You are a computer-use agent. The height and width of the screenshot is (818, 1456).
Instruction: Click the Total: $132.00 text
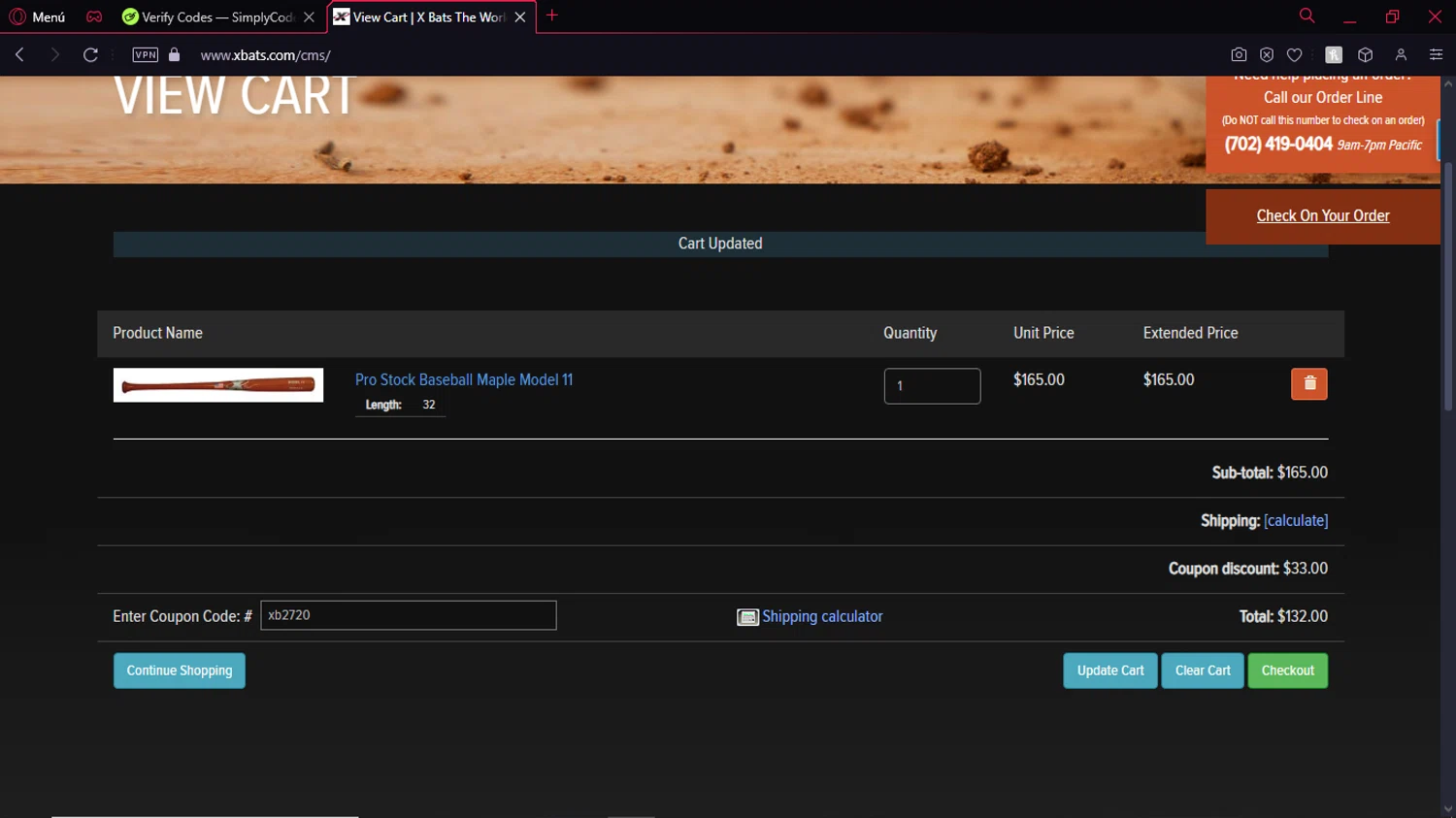point(1283,616)
